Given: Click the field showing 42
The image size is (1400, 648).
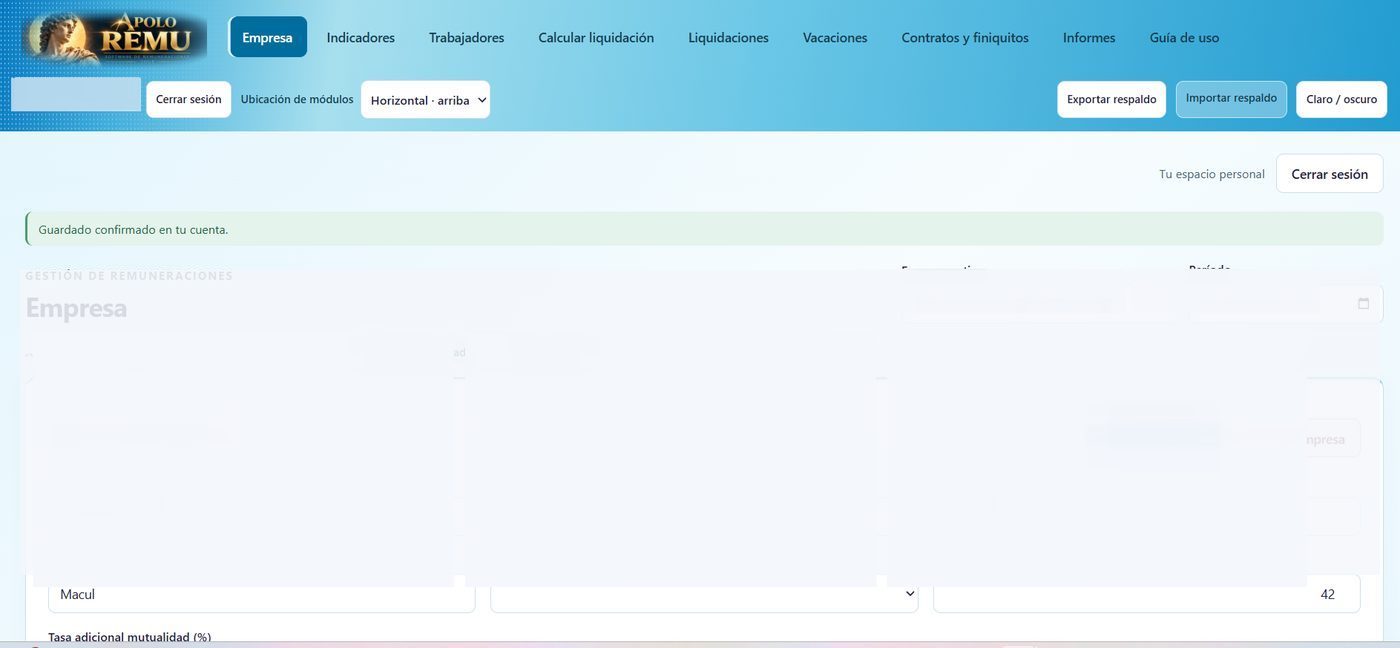Looking at the screenshot, I should pyautogui.click(x=1146, y=594).
